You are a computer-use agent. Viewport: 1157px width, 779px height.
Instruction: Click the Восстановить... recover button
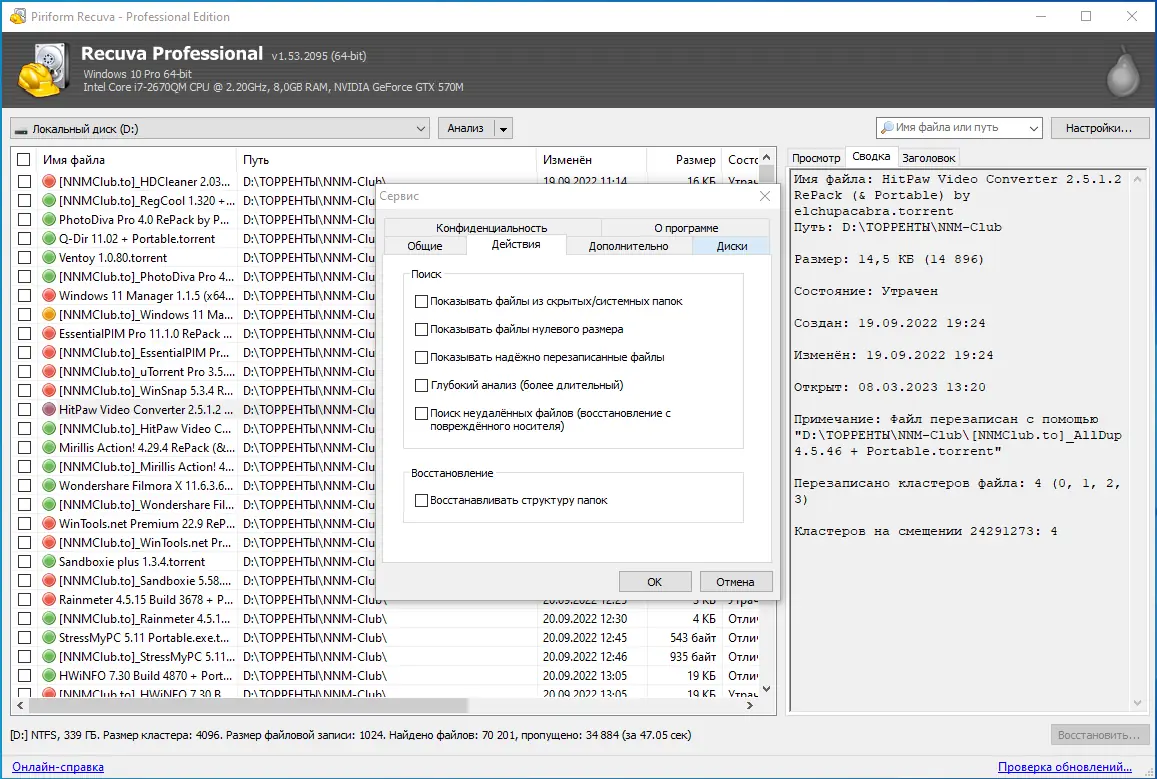[x=1099, y=735]
